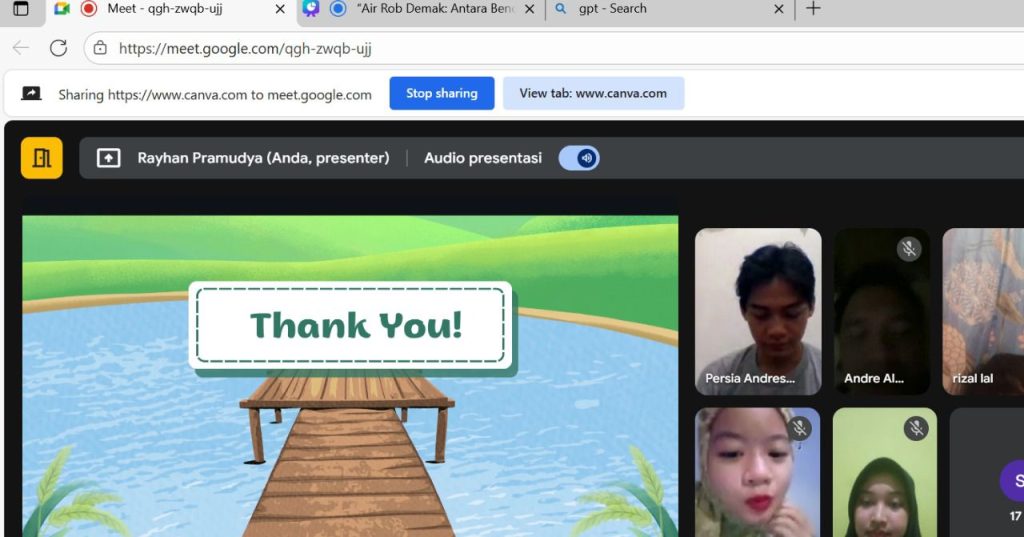Select rizal lal video tile
Screen dimensions: 1024x537
click(983, 312)
